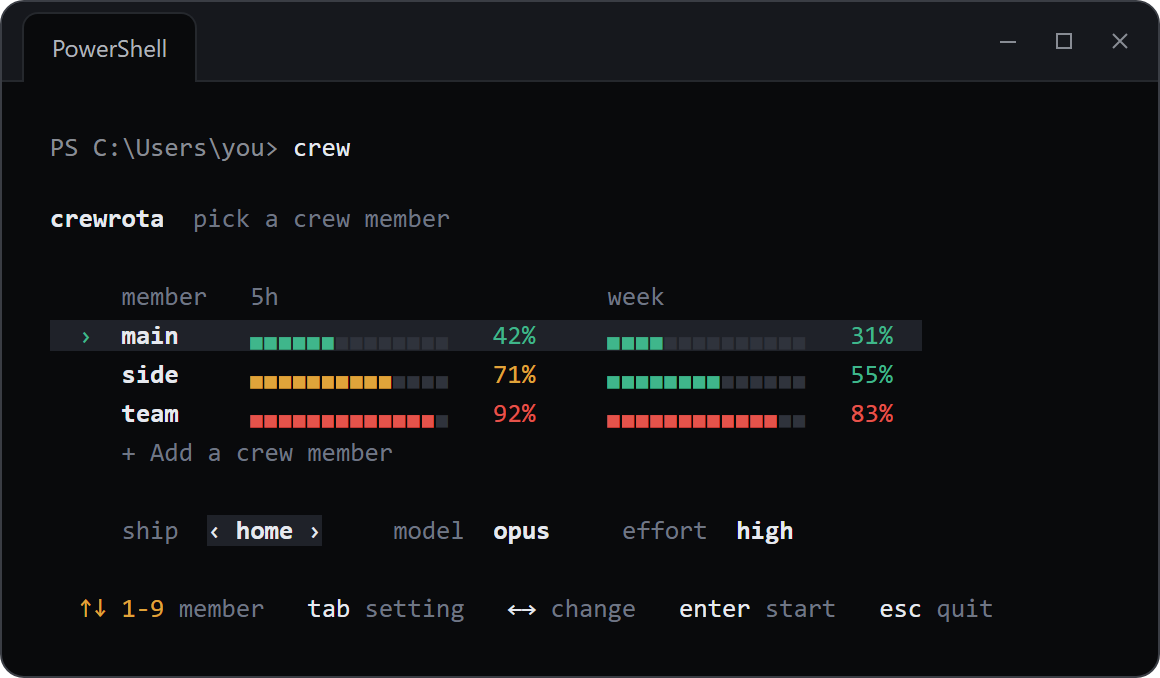
Task: Select the main crew member row
Action: tap(485, 336)
